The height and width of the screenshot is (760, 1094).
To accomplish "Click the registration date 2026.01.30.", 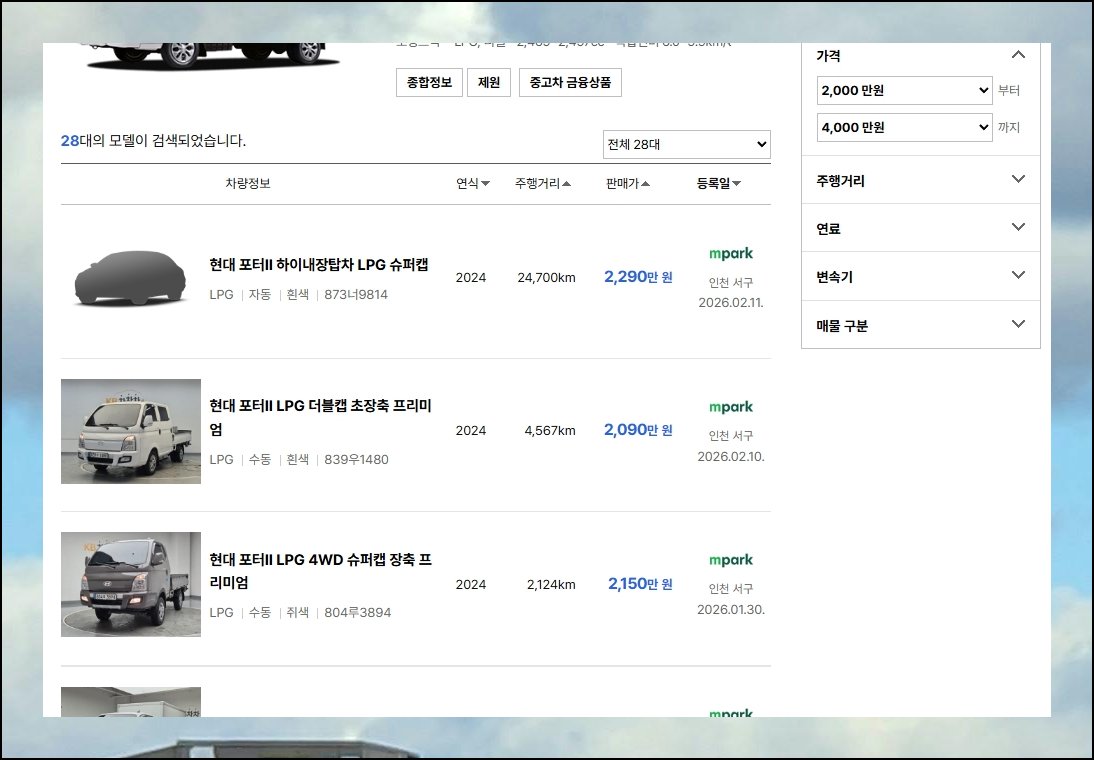I will [731, 609].
